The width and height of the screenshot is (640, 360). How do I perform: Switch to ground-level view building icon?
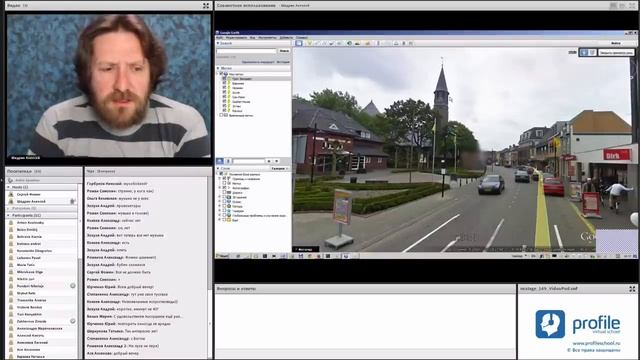(x=592, y=52)
